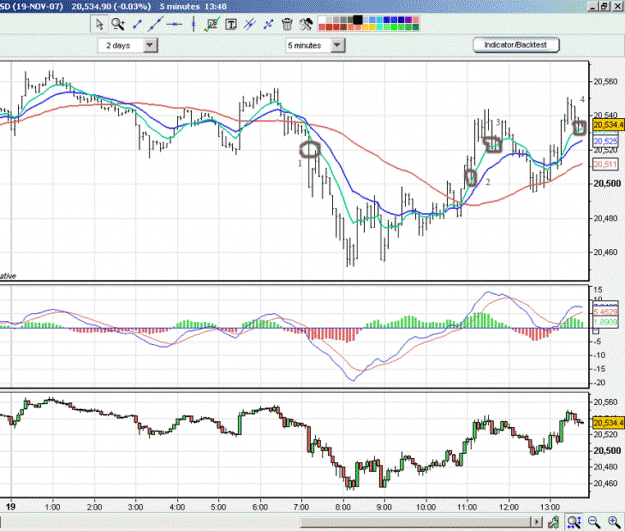Click the 5 minutes interval field
Viewport: 625px width, 531px height.
pyautogui.click(x=309, y=45)
